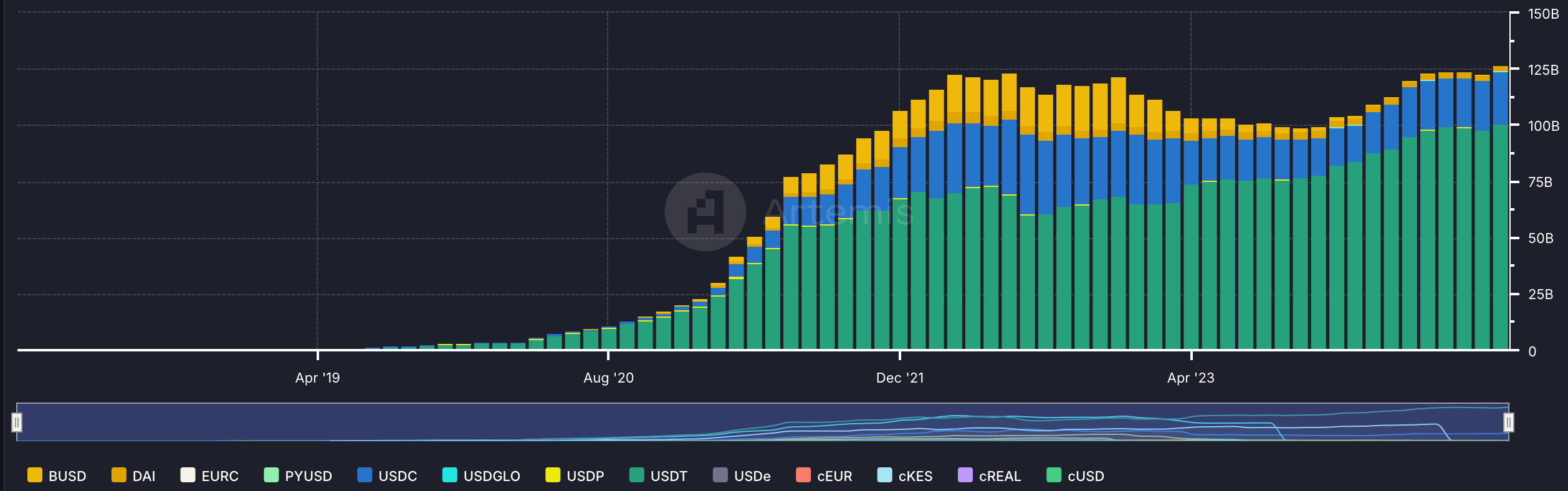The width and height of the screenshot is (1568, 491).
Task: Click the left range navigator handle
Action: click(17, 422)
